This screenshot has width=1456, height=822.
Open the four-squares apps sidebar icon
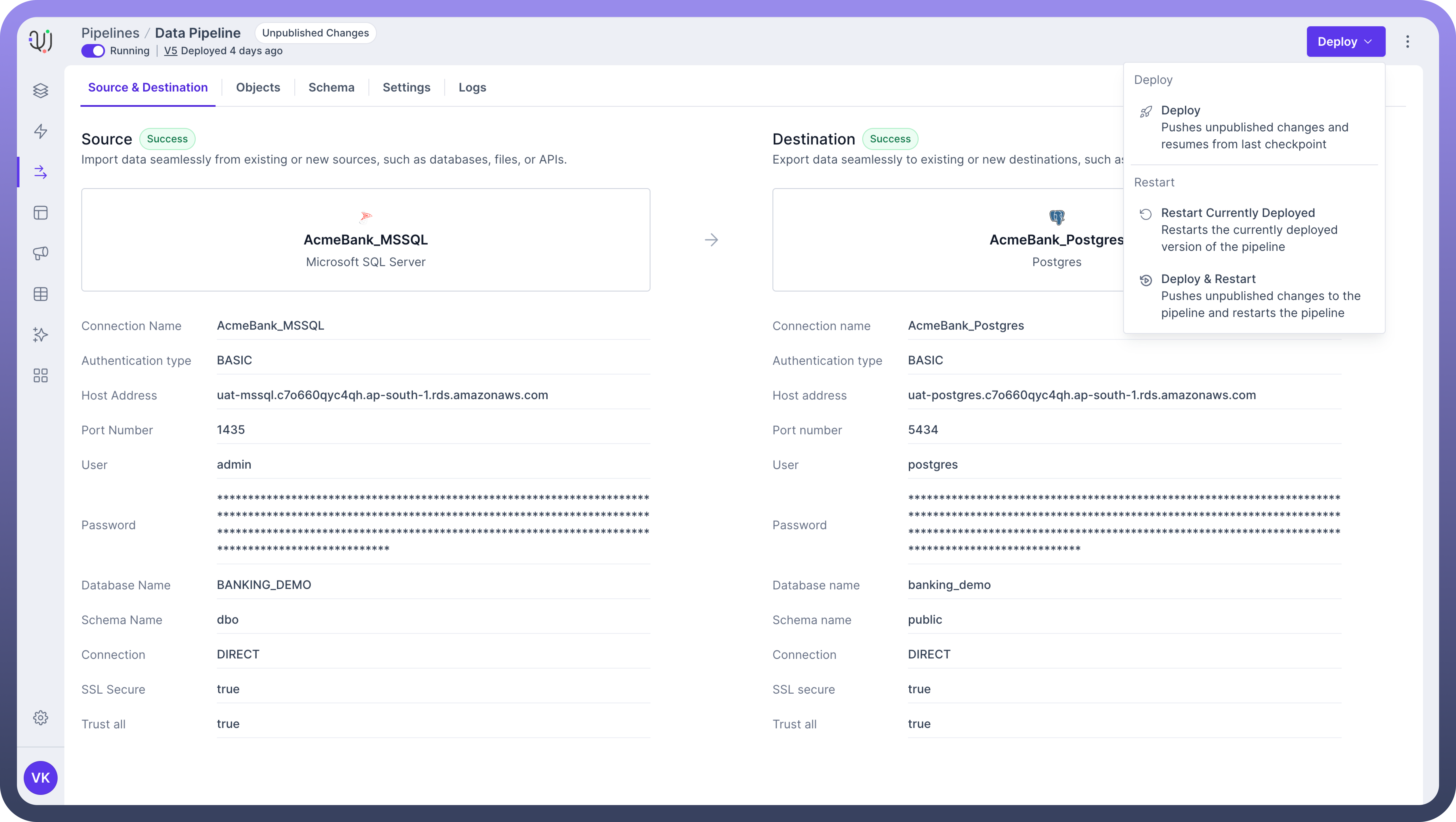[41, 375]
